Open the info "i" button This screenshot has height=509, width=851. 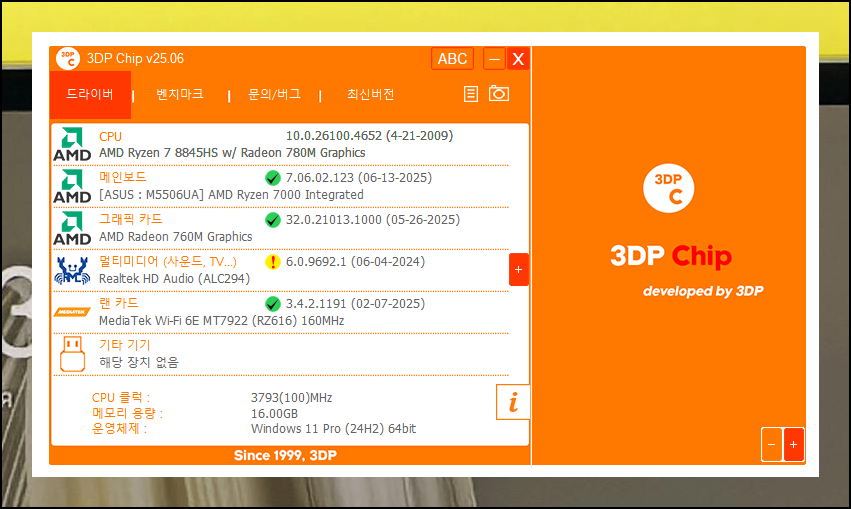click(513, 402)
